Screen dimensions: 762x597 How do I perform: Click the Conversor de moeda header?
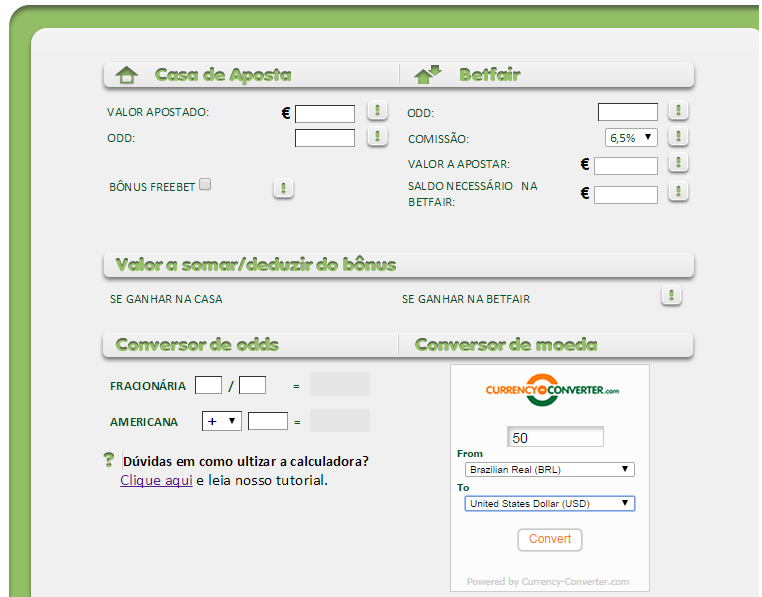(x=506, y=345)
